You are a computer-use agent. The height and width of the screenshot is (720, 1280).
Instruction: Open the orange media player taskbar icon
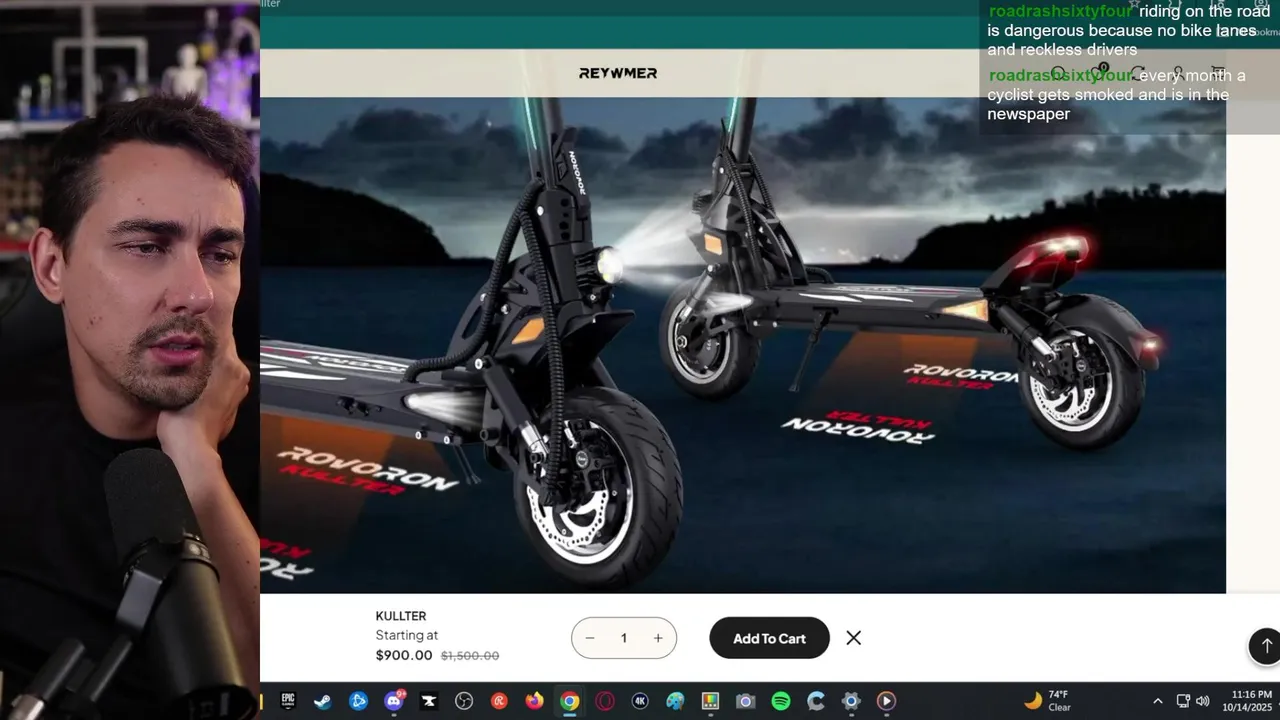(887, 701)
